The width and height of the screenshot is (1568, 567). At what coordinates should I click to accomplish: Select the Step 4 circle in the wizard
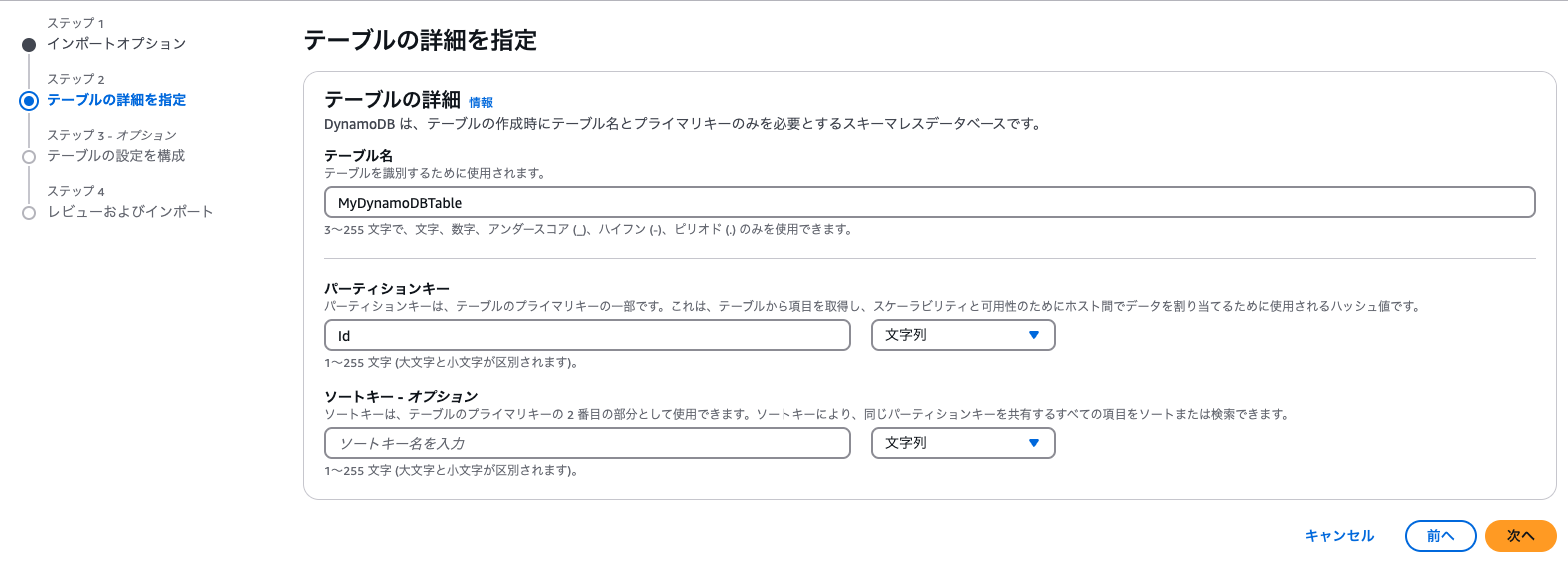click(x=29, y=213)
